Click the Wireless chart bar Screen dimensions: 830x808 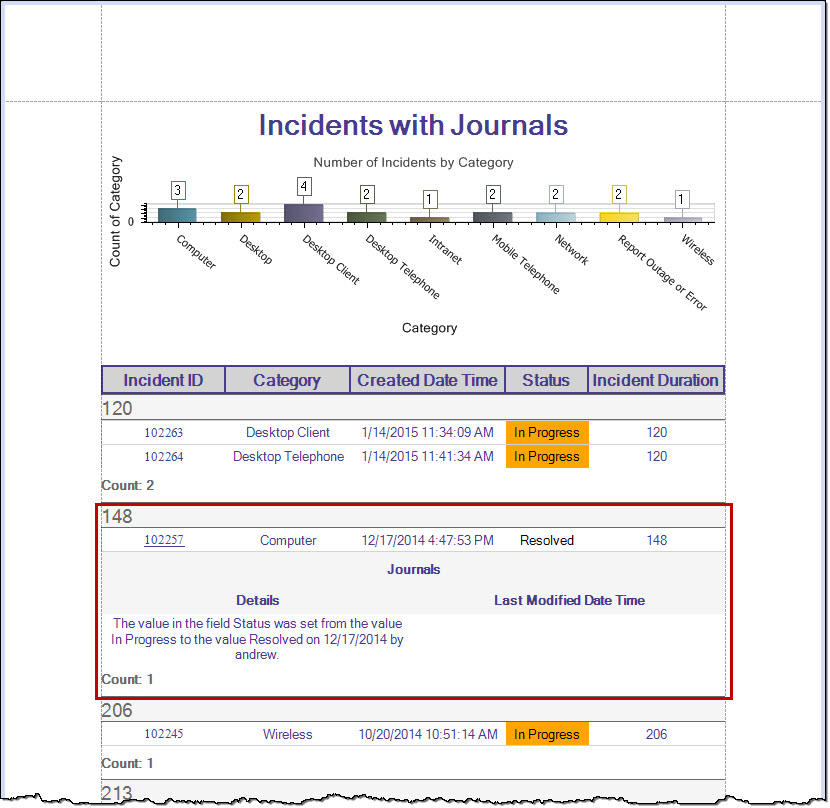click(x=683, y=220)
